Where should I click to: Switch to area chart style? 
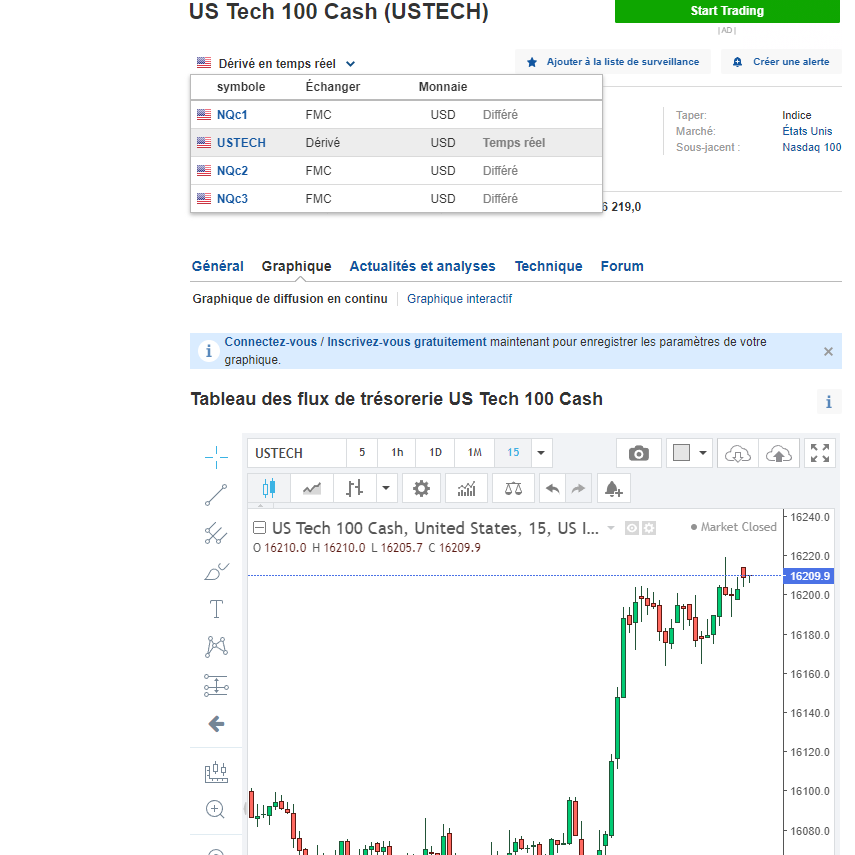coord(312,488)
